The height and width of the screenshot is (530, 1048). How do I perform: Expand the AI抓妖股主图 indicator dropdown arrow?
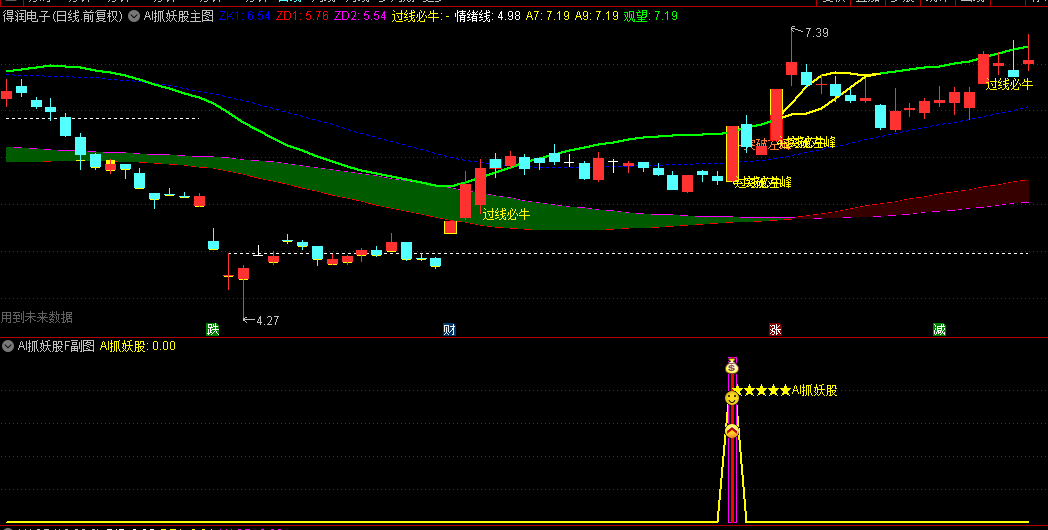click(x=134, y=16)
